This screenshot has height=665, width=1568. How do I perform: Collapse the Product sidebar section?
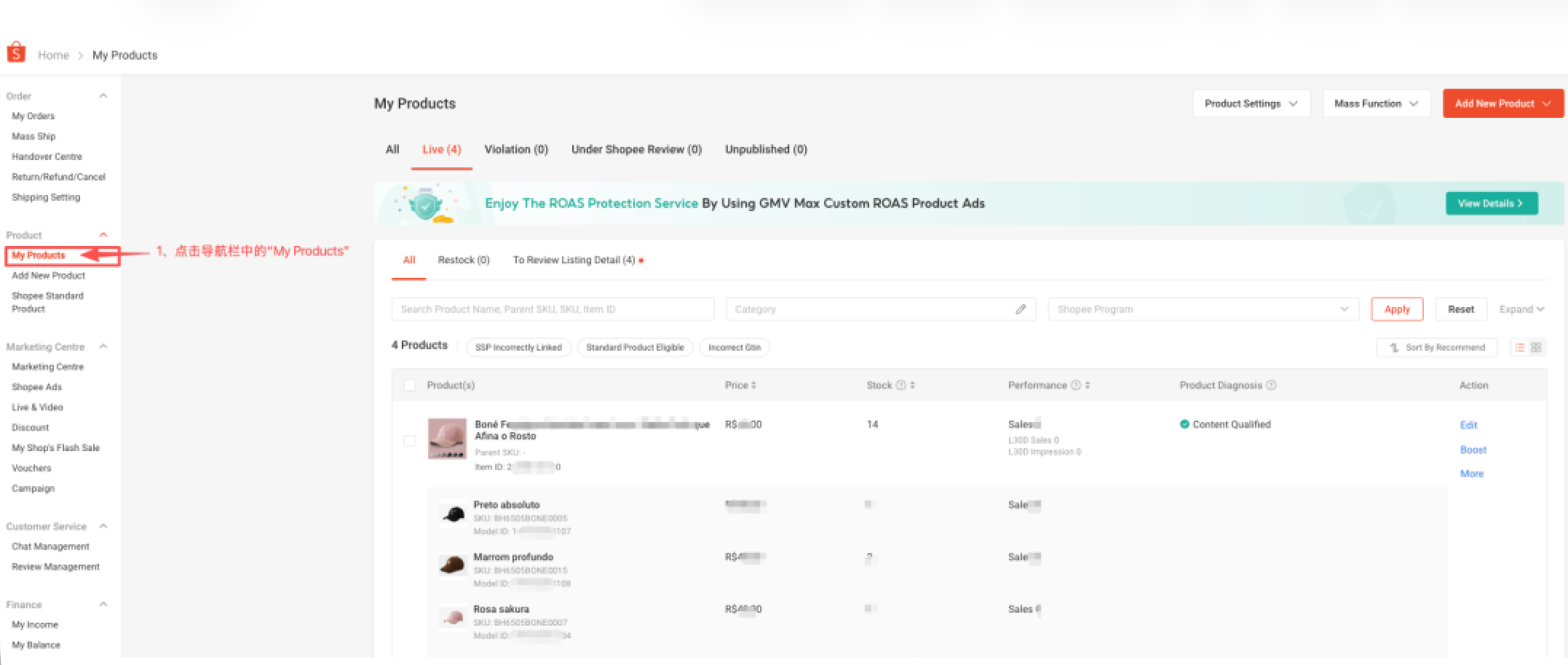click(103, 235)
